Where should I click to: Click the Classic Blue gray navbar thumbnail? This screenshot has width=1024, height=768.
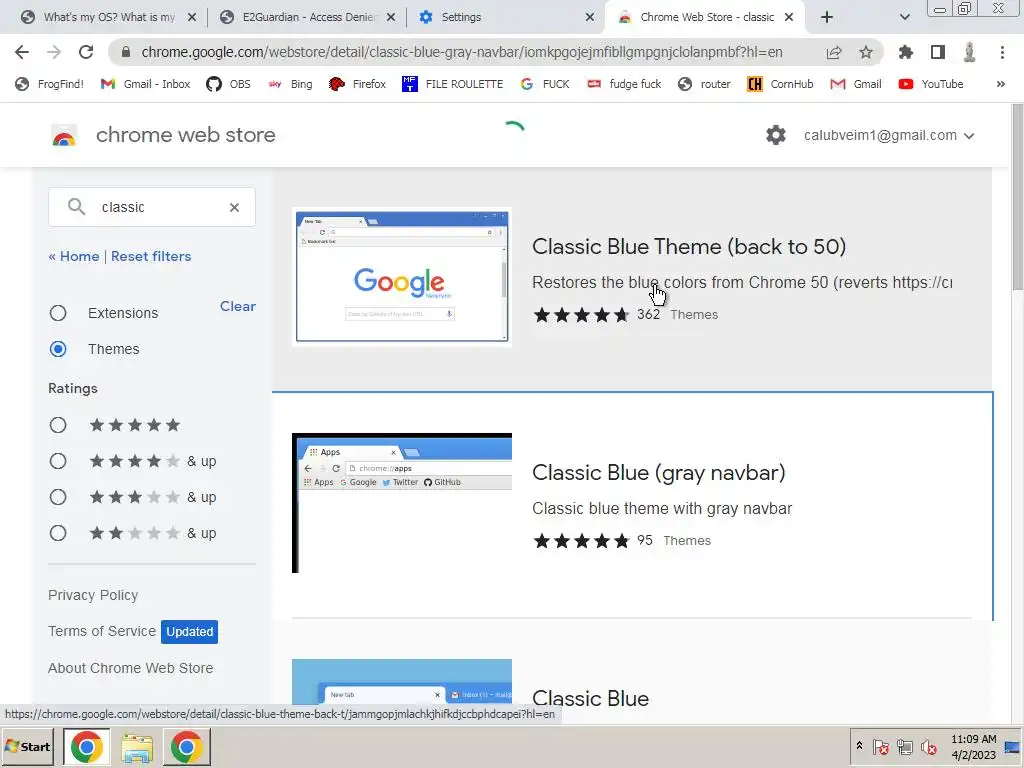click(402, 503)
